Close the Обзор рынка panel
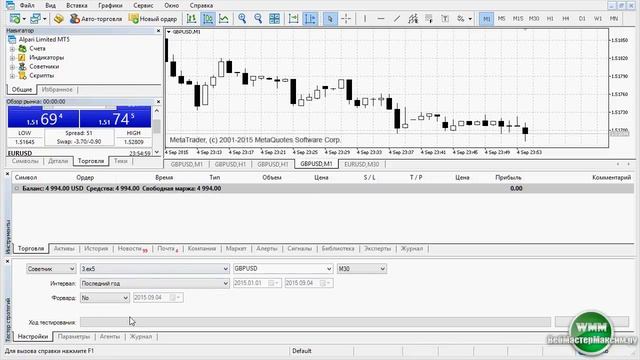Viewport: 640px width, 360px height. [158, 102]
